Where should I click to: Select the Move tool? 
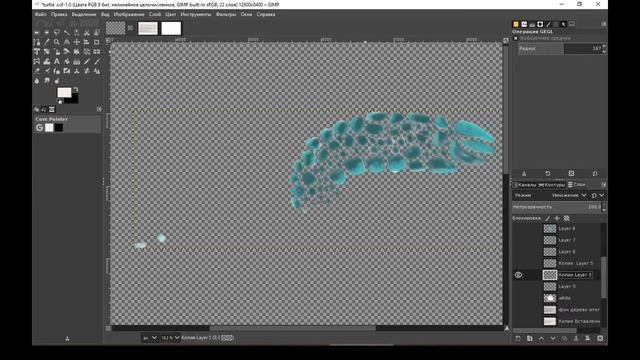[77, 42]
